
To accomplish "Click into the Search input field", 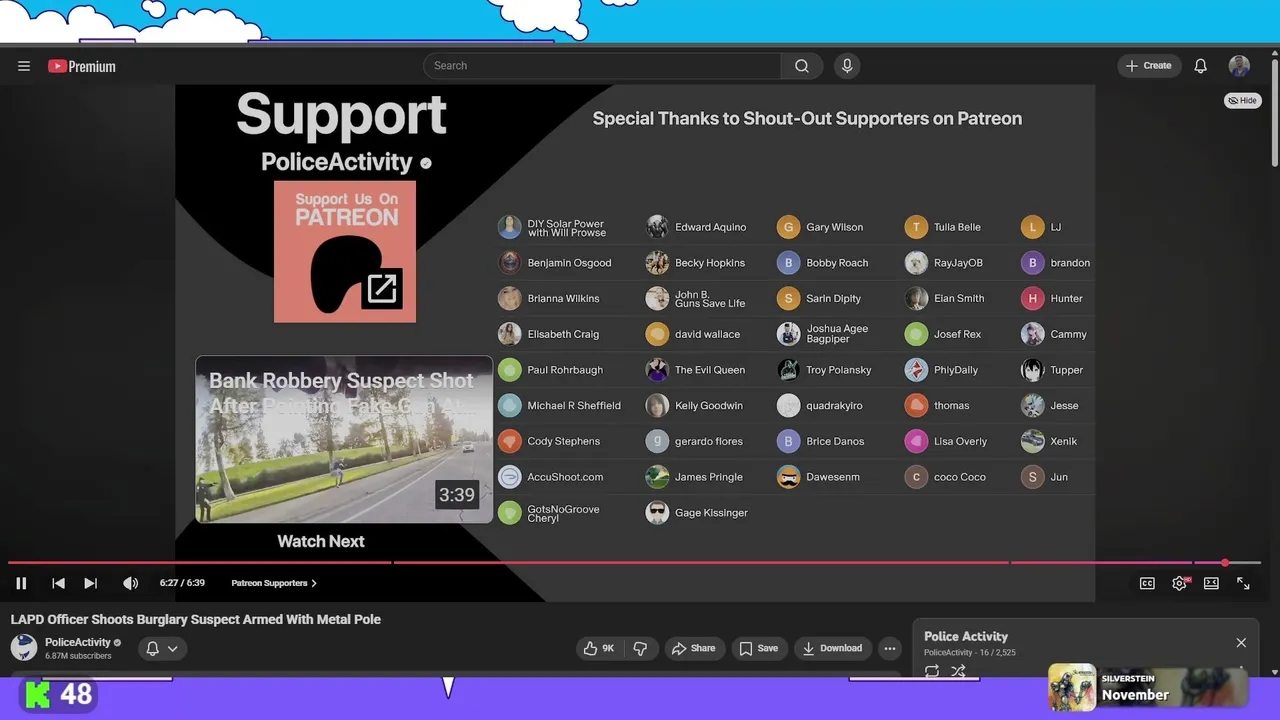I will [x=602, y=66].
